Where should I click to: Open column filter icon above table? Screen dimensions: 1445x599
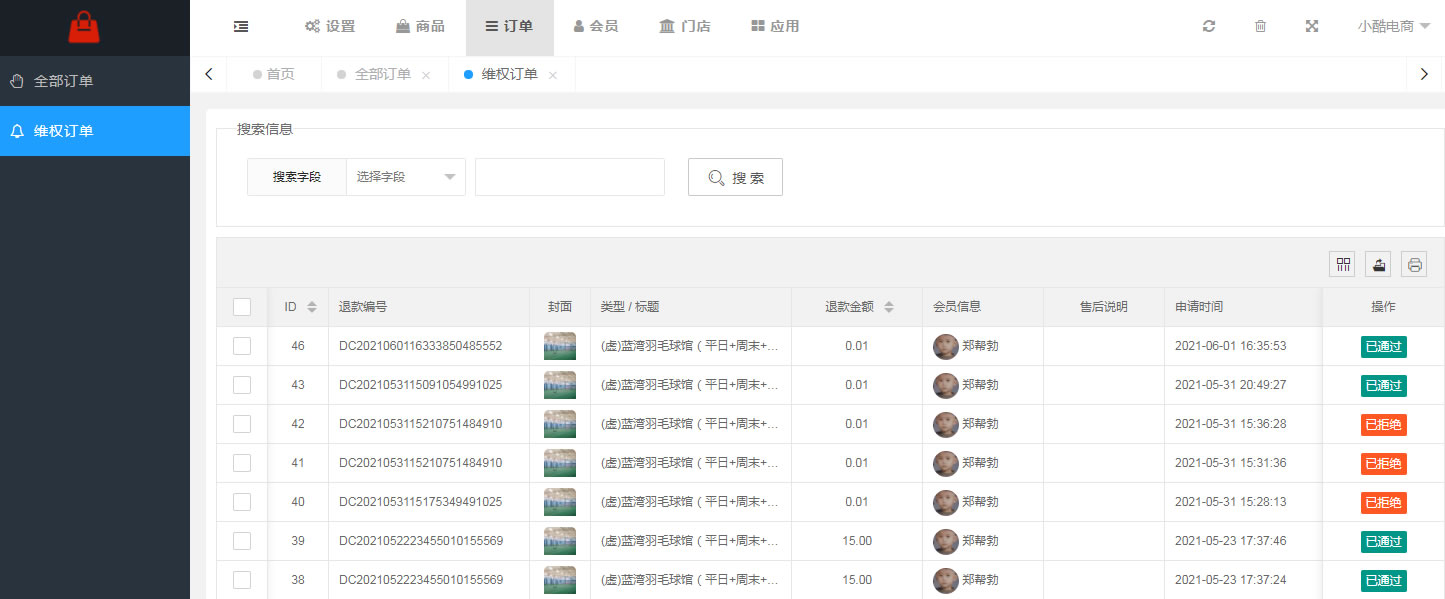pos(1343,264)
